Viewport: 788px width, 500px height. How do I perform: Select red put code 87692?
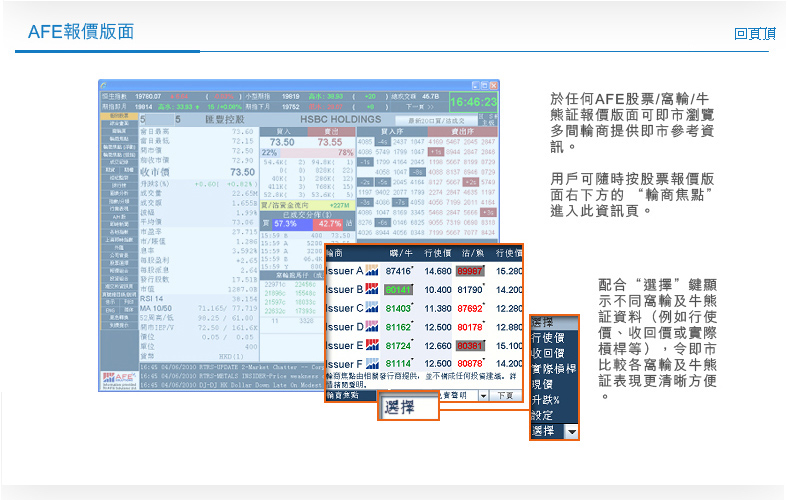point(470,308)
